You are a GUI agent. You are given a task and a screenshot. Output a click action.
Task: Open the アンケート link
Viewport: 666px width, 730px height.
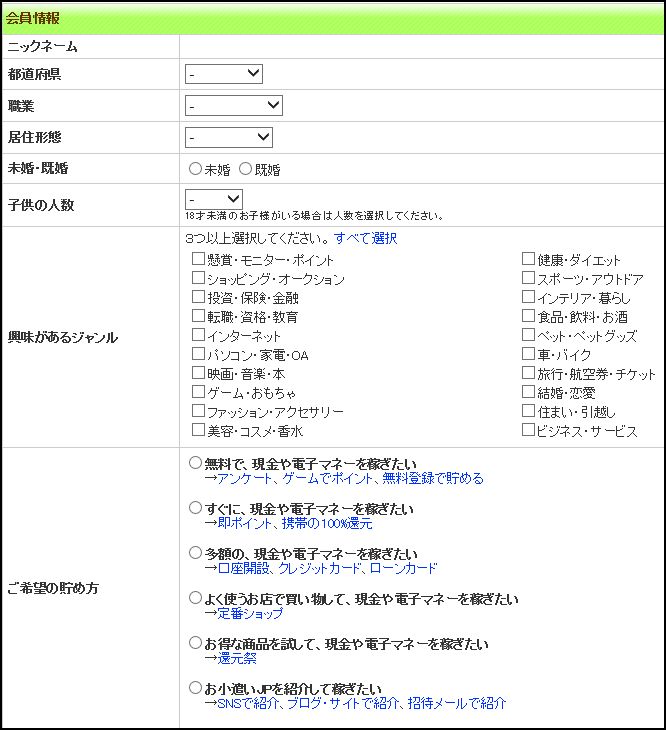[x=245, y=479]
